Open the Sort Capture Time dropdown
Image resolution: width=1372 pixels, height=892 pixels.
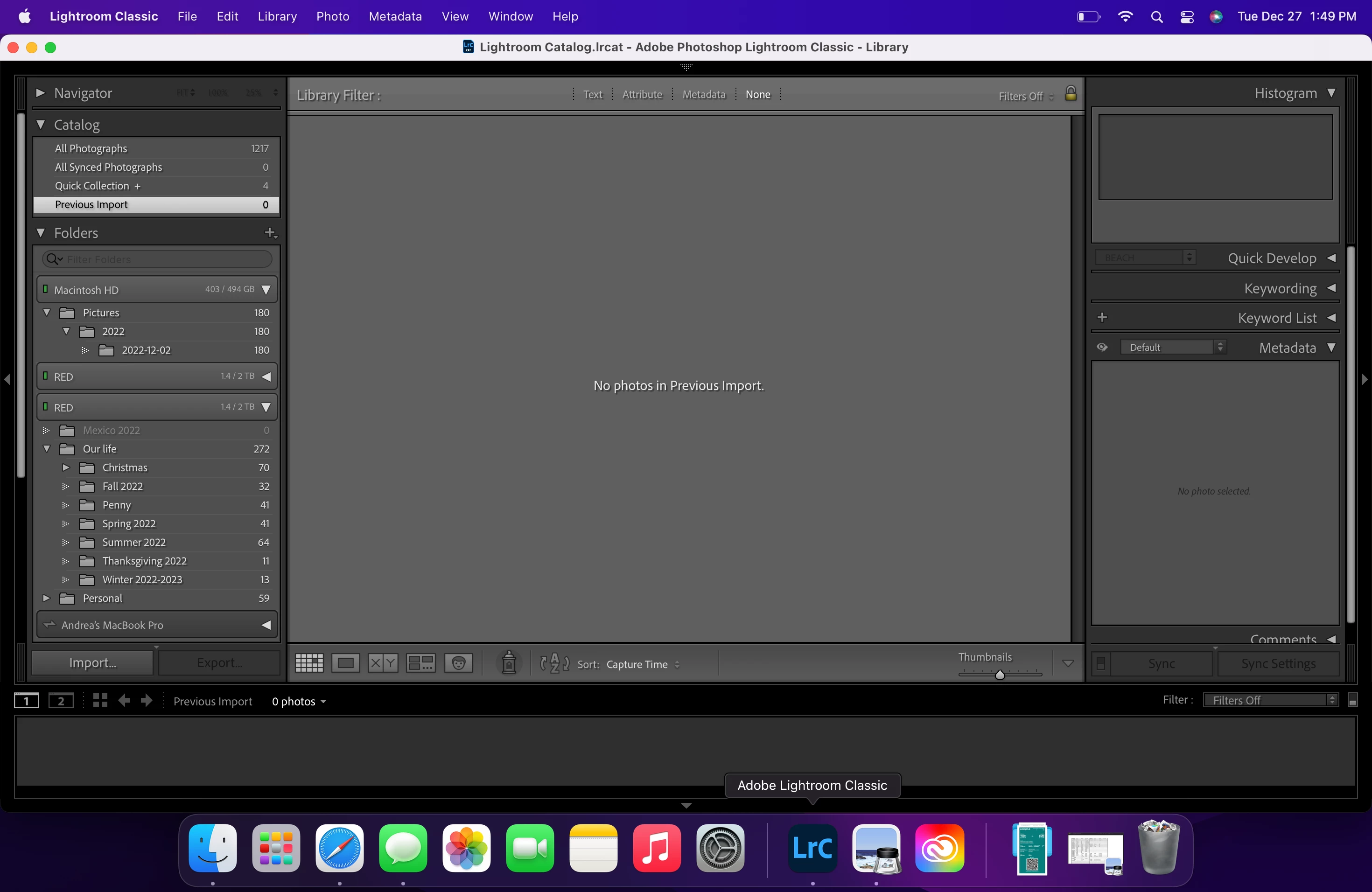[642, 664]
